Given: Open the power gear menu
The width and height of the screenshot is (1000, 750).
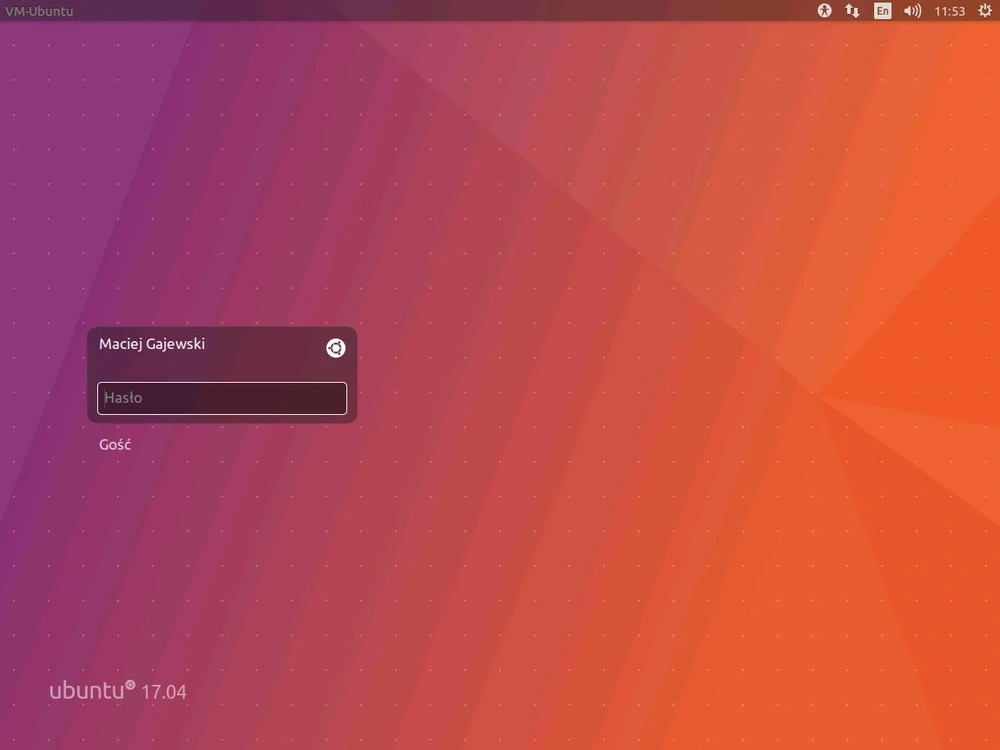Looking at the screenshot, I should [985, 10].
